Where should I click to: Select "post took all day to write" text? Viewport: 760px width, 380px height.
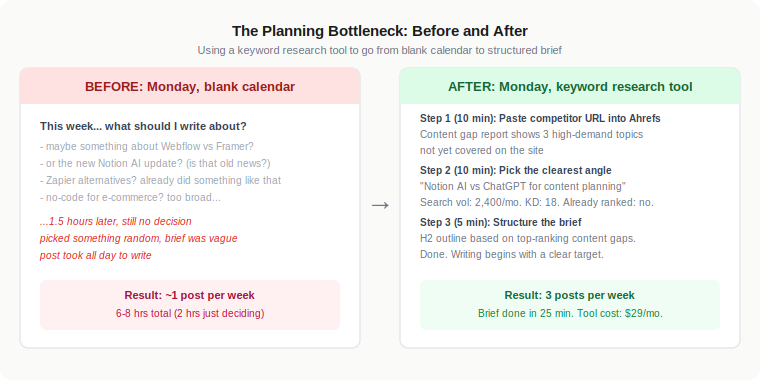(95, 255)
